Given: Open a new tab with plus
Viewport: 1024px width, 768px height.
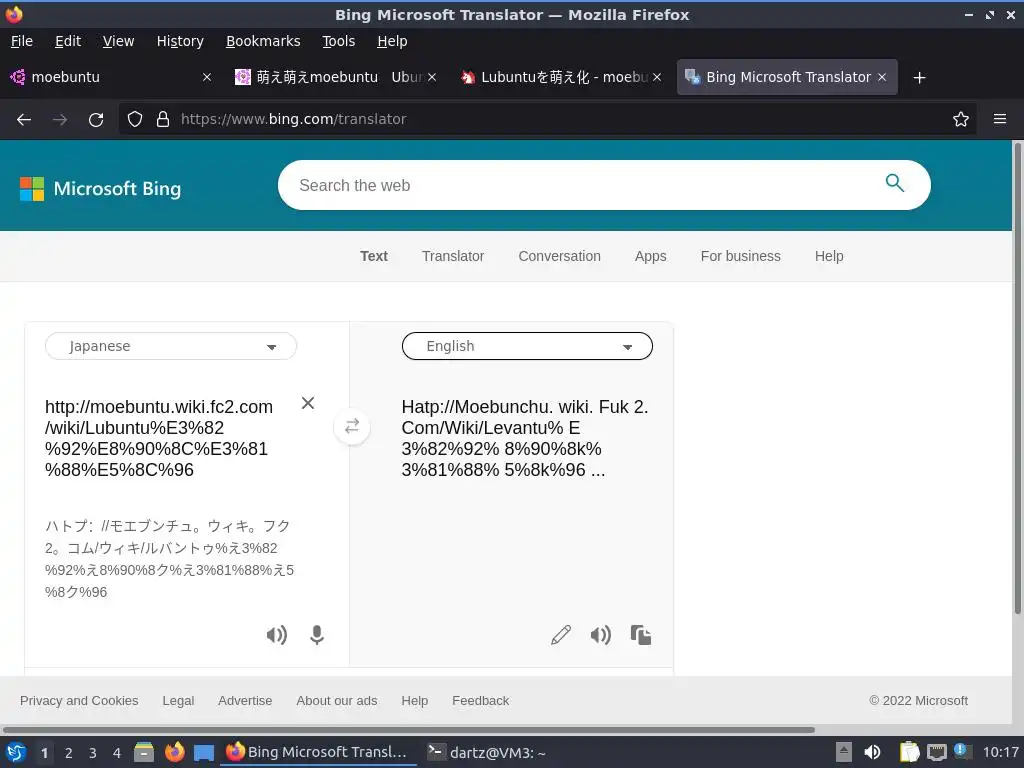Looking at the screenshot, I should pyautogui.click(x=920, y=78).
